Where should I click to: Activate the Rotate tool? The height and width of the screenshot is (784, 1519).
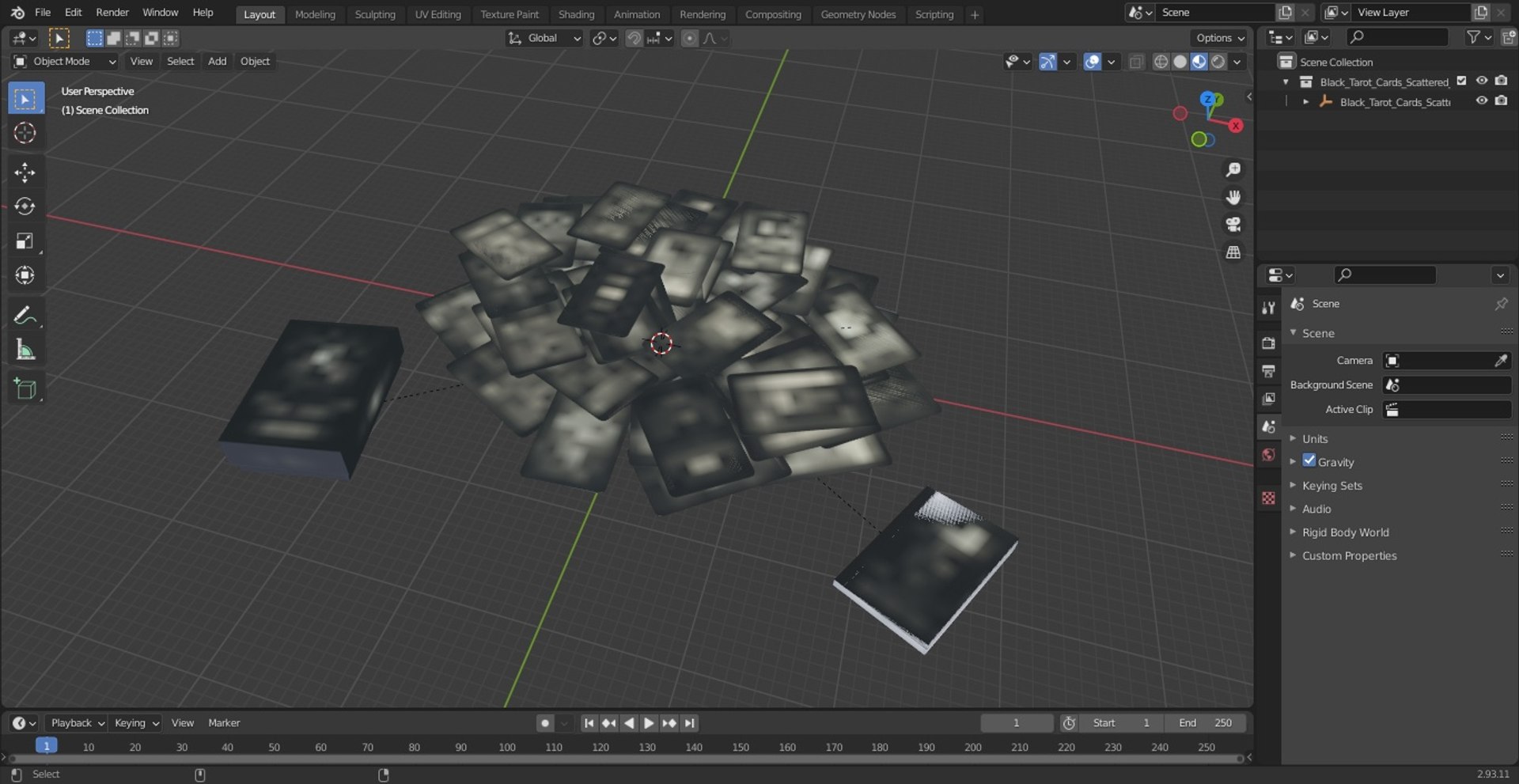25,206
